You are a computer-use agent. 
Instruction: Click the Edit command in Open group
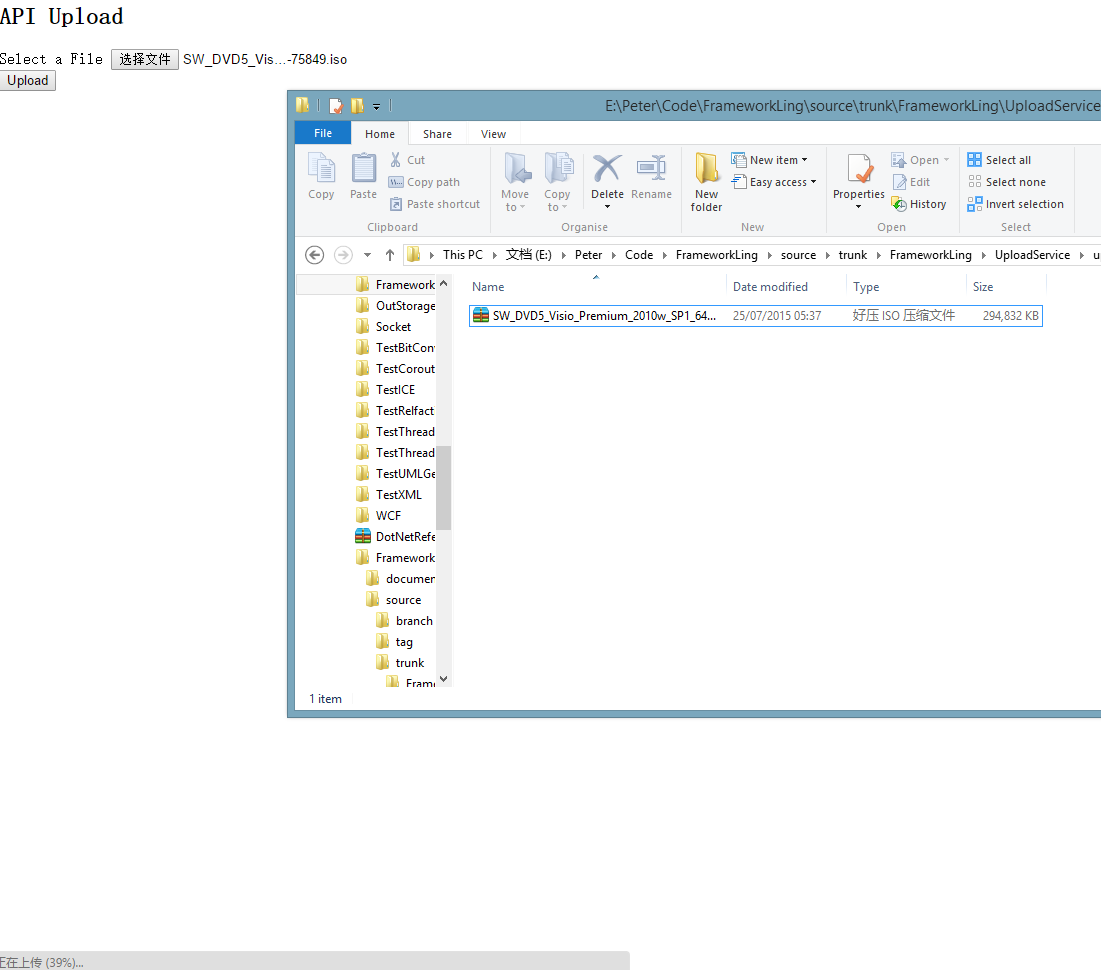[x=911, y=182]
